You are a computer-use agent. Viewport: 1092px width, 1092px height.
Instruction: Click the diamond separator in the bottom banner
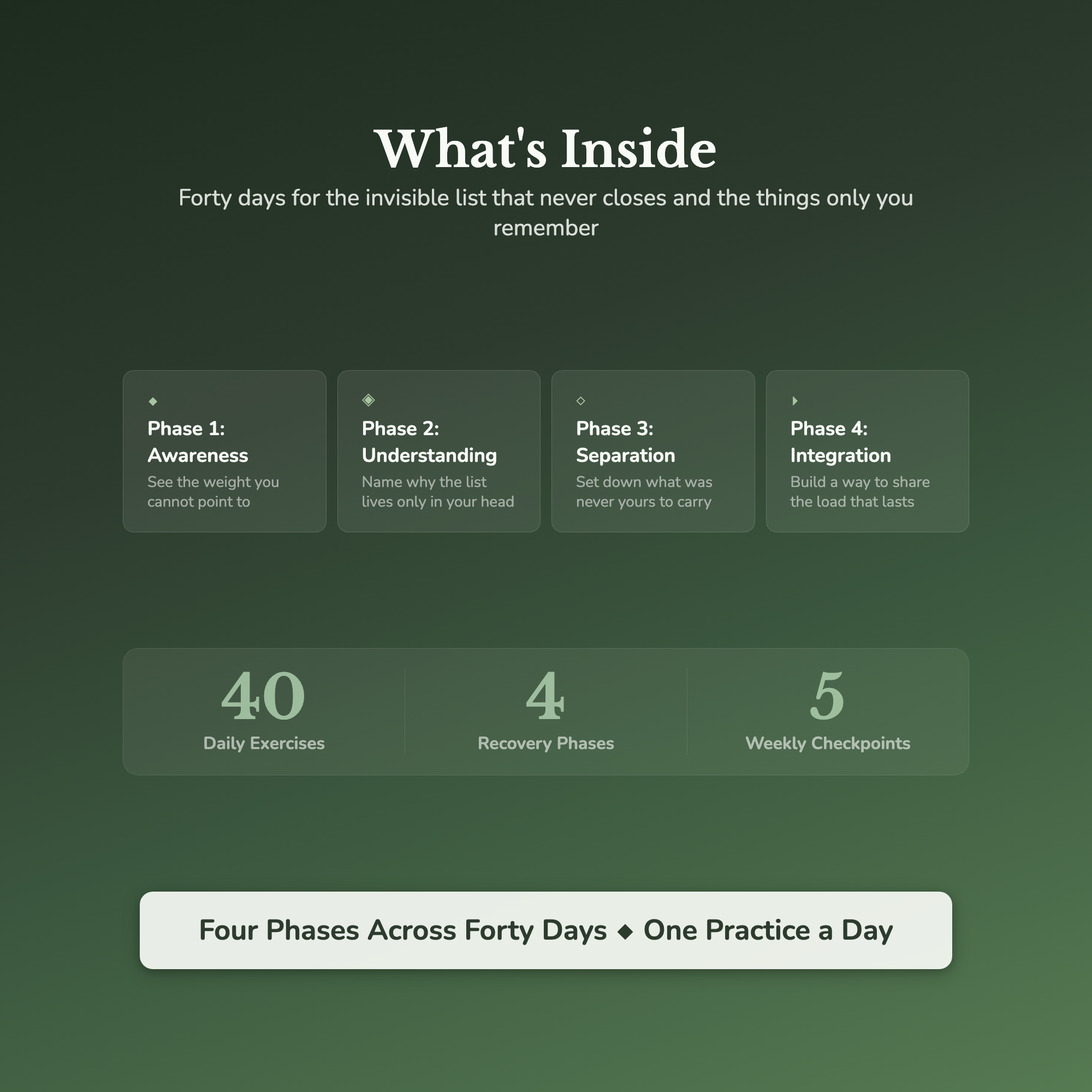click(625, 931)
